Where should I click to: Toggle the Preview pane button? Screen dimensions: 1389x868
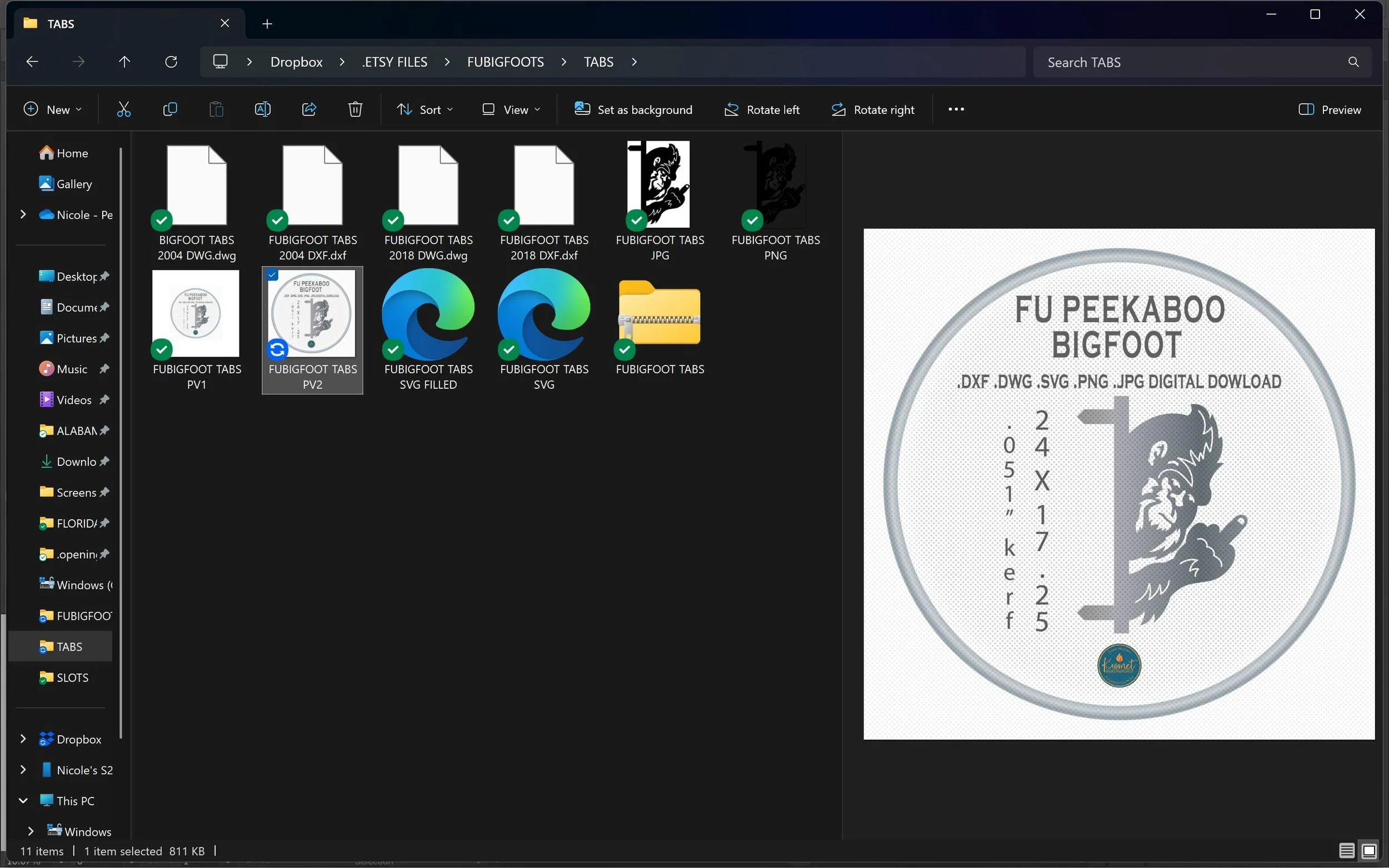1330,109
